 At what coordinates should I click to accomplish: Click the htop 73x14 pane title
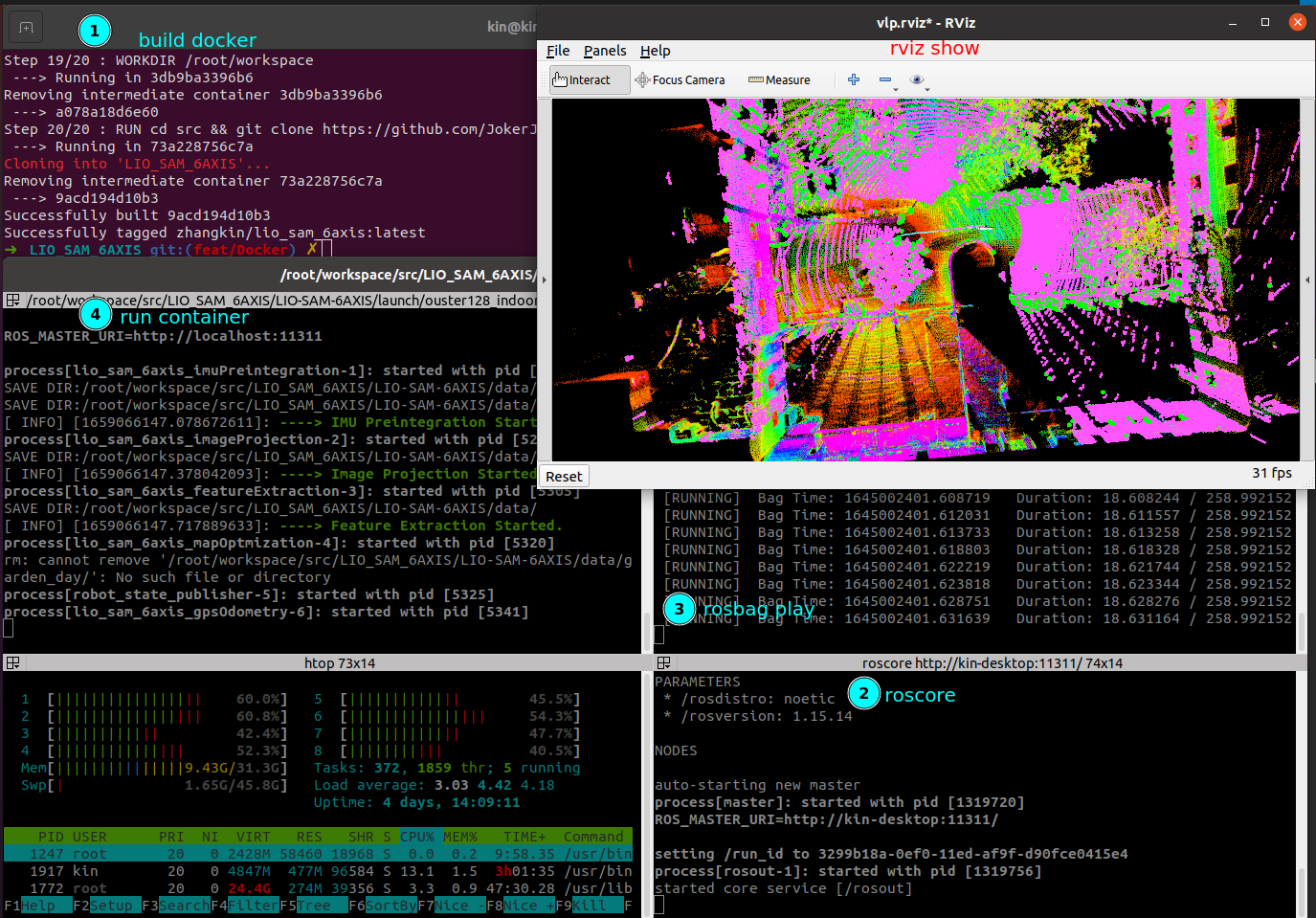[x=340, y=662]
